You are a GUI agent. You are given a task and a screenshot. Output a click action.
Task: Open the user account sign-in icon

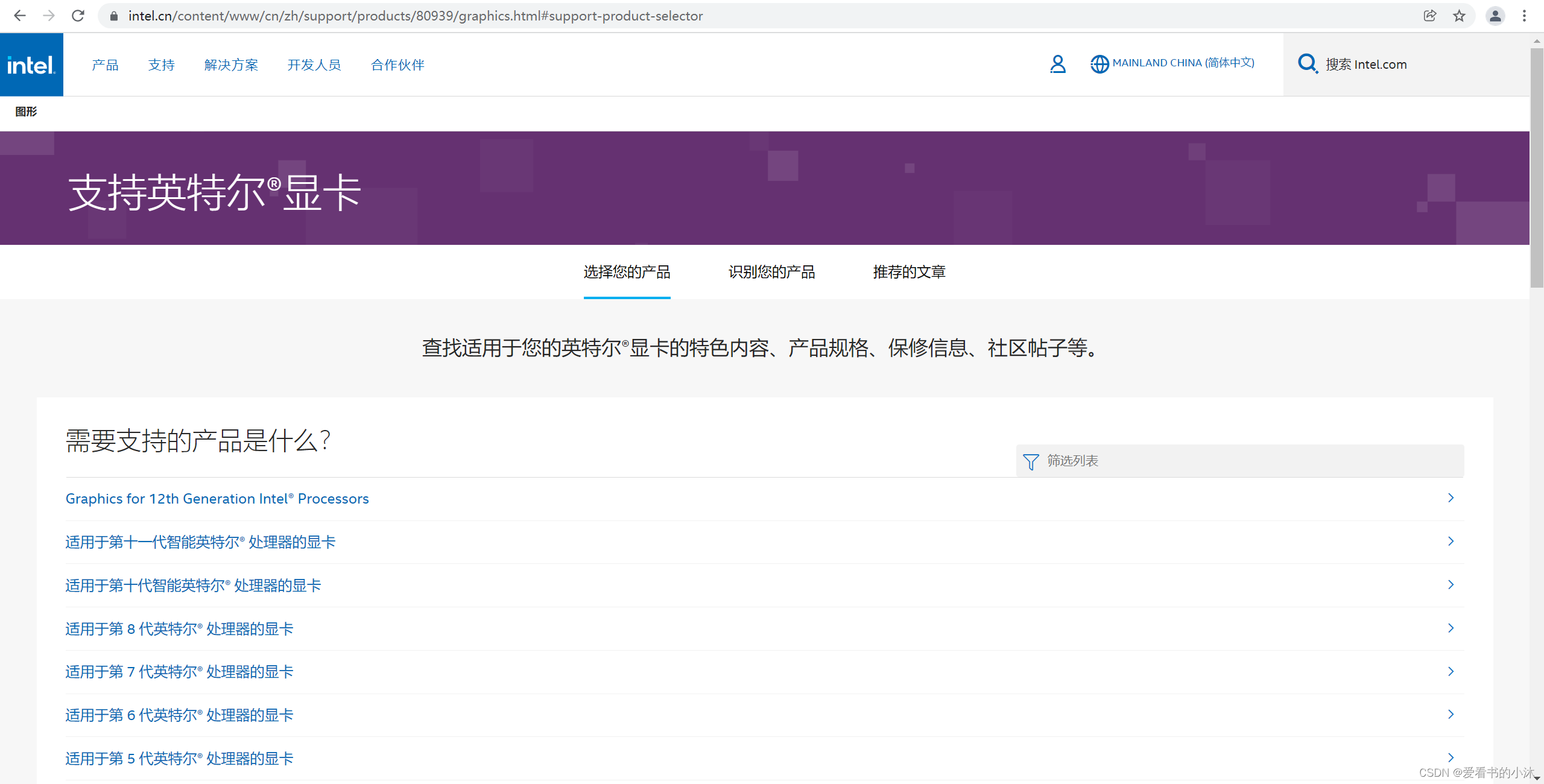pos(1057,64)
